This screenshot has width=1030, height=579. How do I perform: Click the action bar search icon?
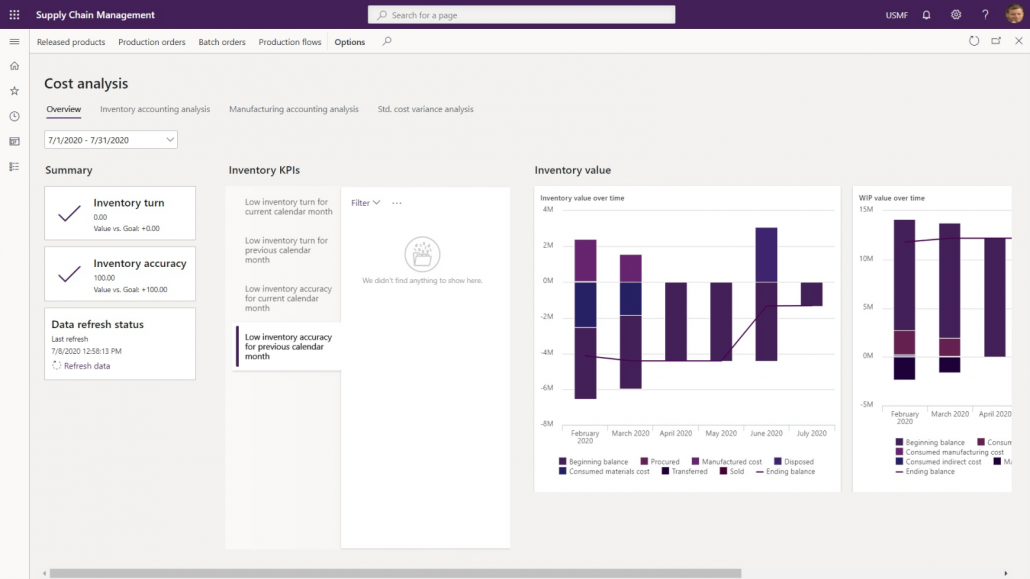pos(388,42)
